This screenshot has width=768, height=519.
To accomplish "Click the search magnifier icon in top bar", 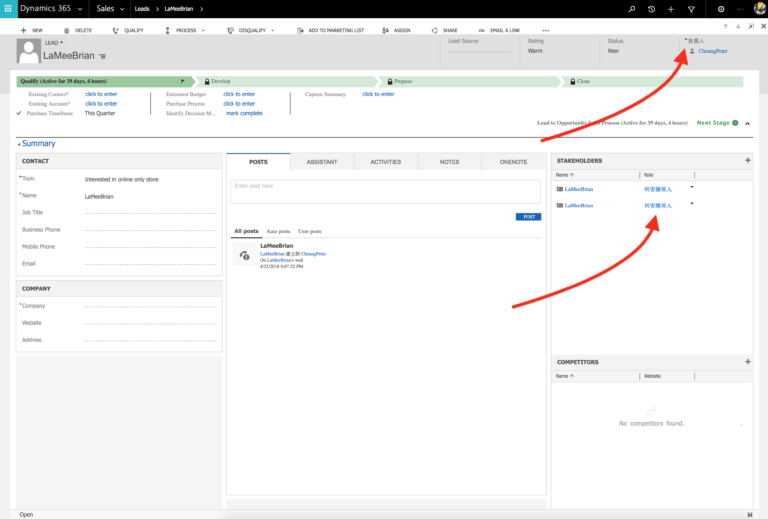I will click(x=632, y=9).
